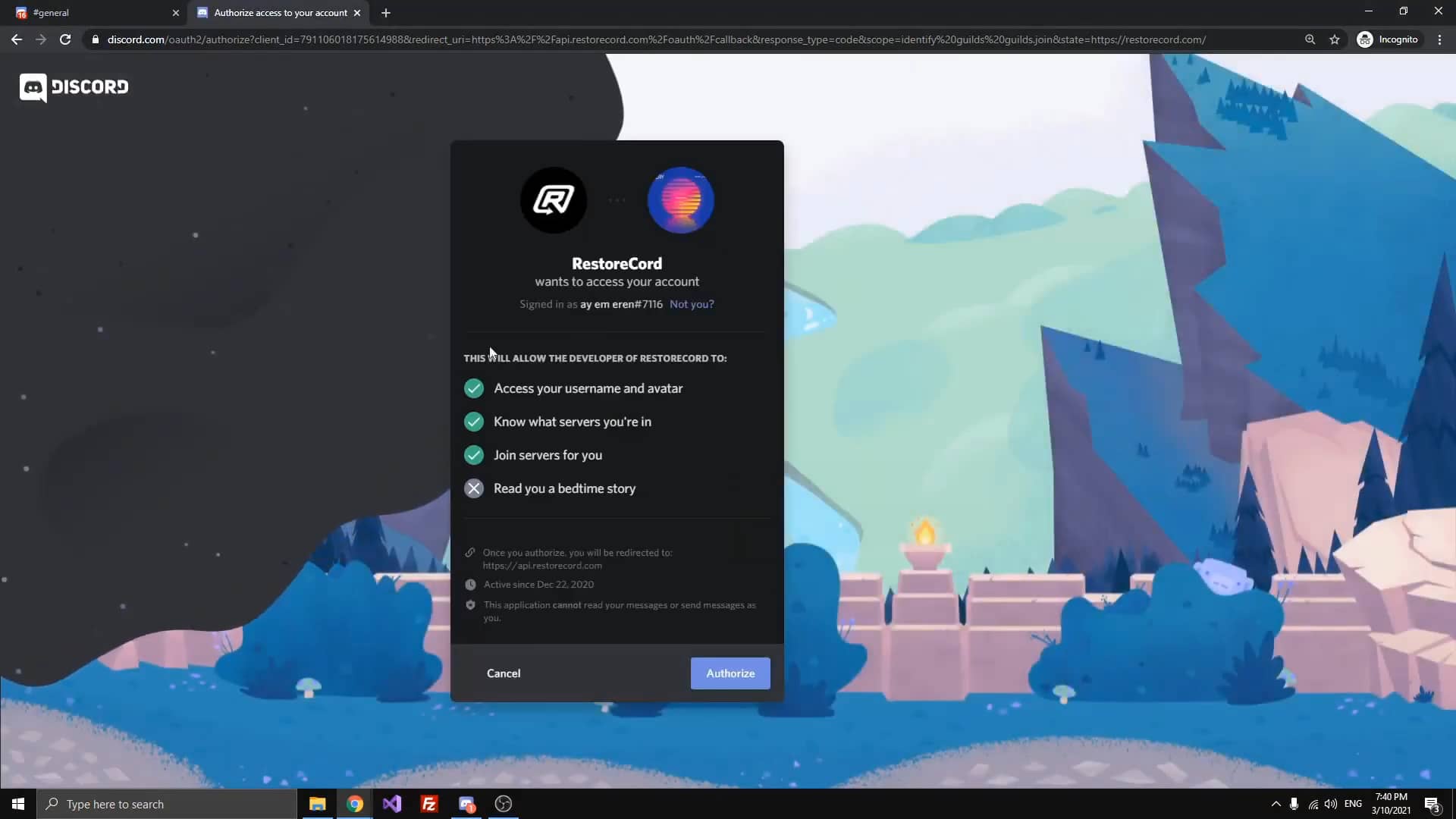Reload the page with the refresh icon
The image size is (1456, 819).
[x=65, y=39]
